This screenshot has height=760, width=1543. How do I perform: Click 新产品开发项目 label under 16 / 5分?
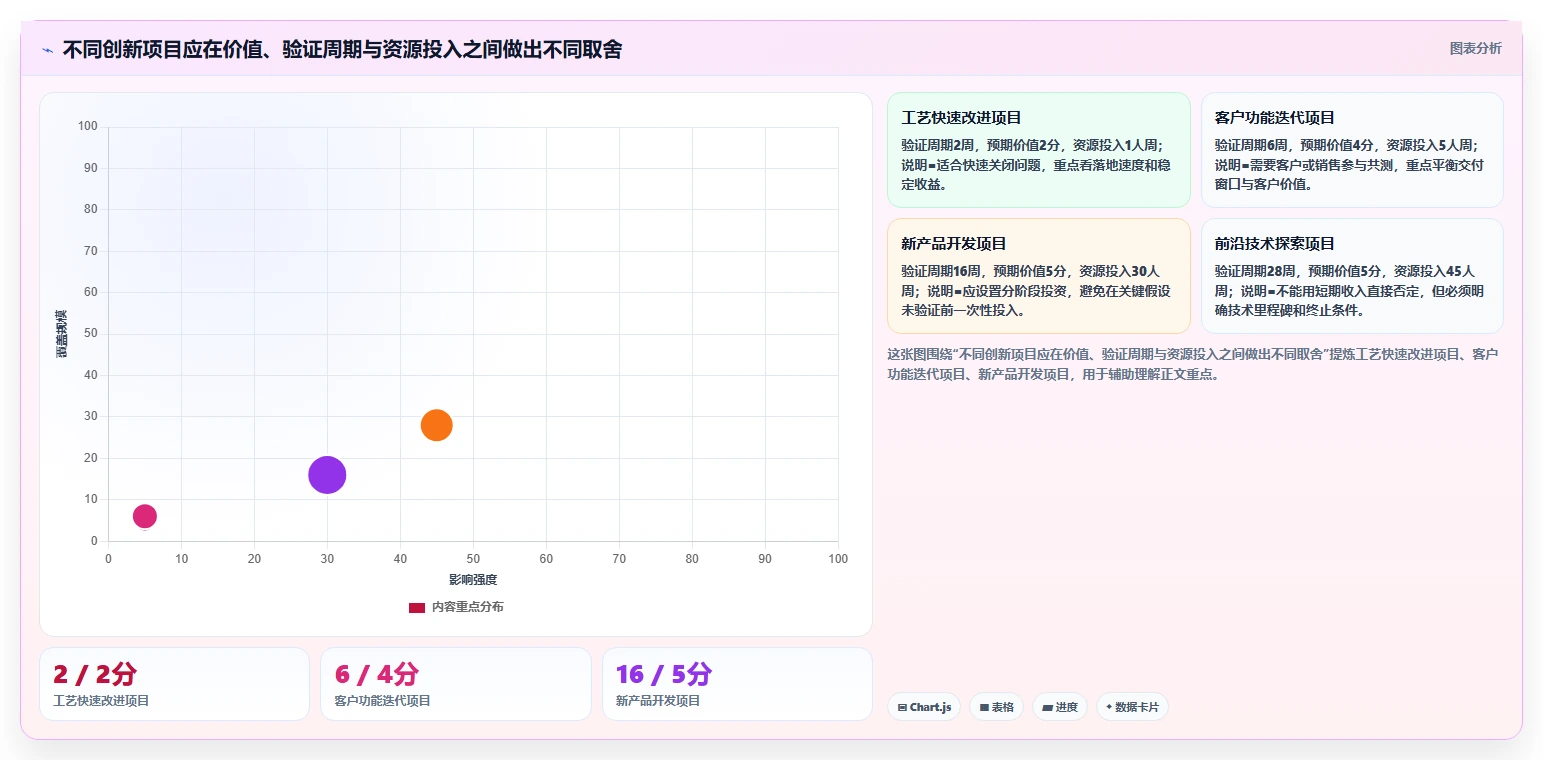coord(658,701)
